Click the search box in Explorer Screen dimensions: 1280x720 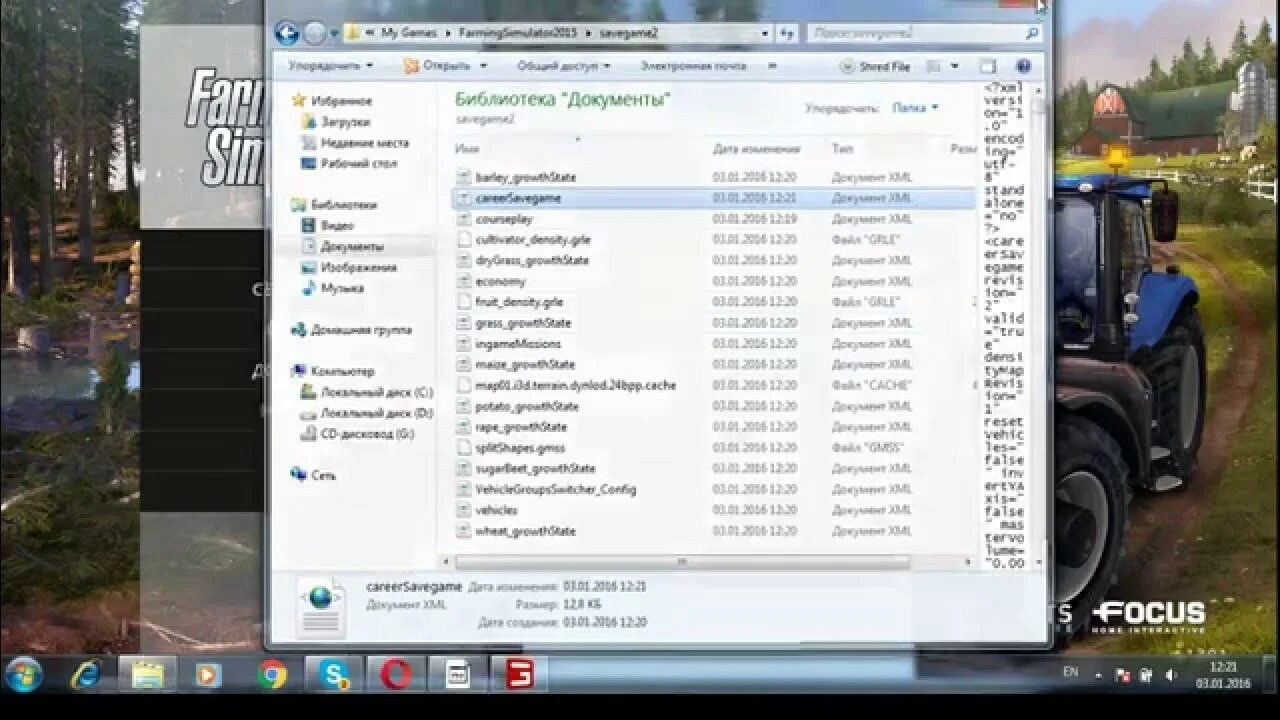(924, 33)
